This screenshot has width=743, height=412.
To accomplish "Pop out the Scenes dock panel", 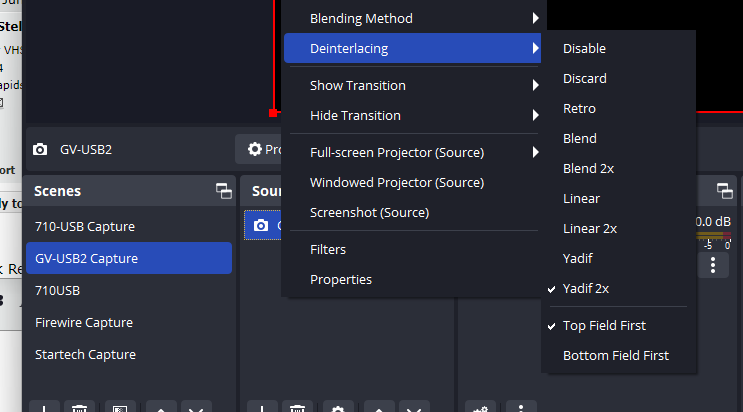I will (223, 191).
